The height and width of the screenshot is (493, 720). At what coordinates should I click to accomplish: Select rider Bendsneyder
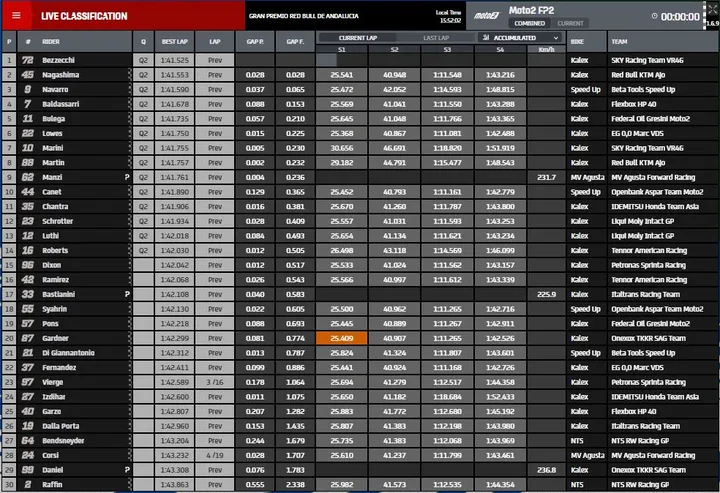[63, 441]
